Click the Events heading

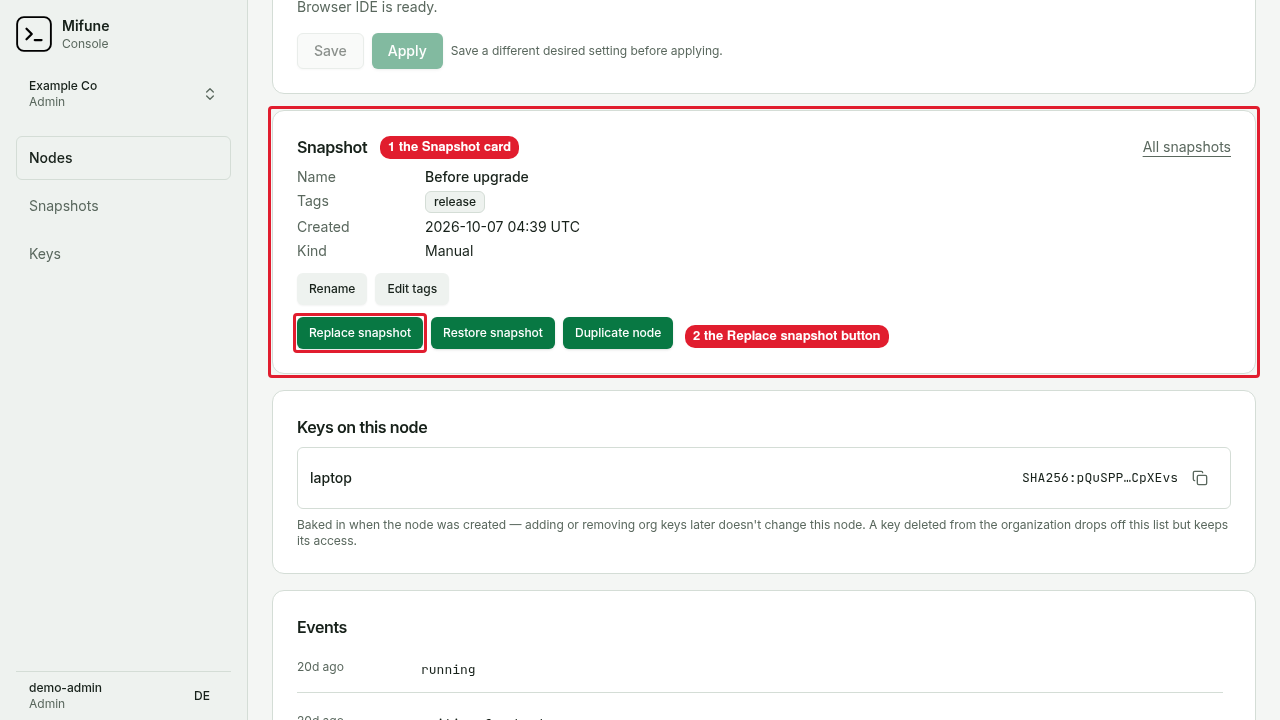322,627
